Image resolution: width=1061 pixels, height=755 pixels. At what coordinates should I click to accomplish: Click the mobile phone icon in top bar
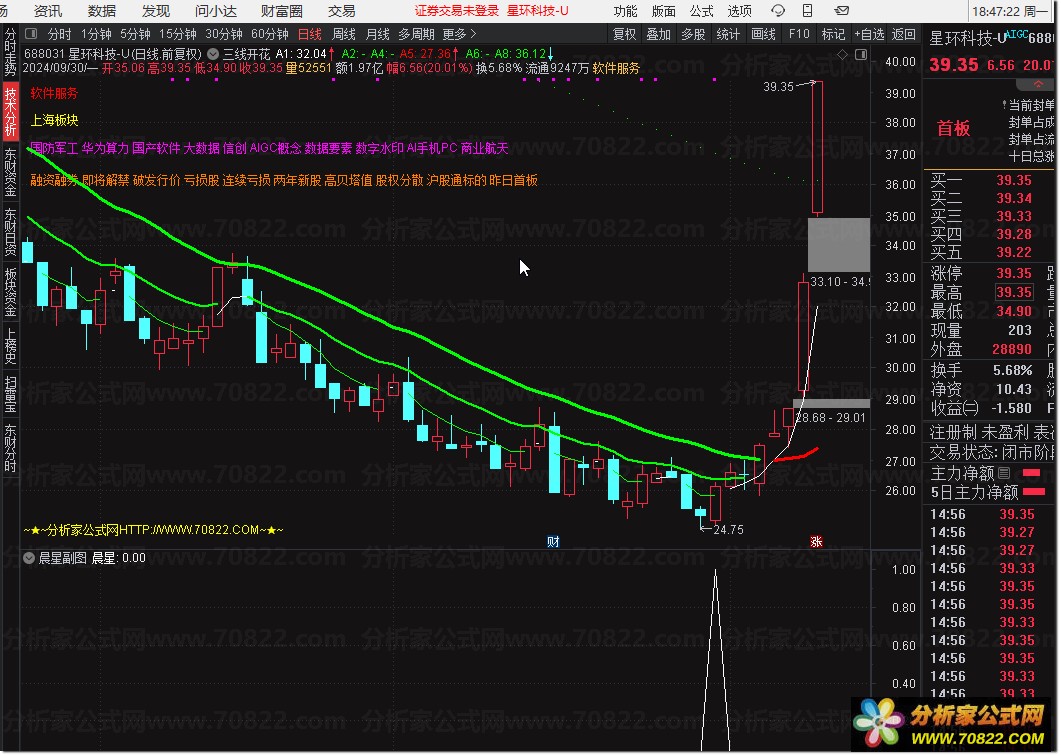point(807,11)
